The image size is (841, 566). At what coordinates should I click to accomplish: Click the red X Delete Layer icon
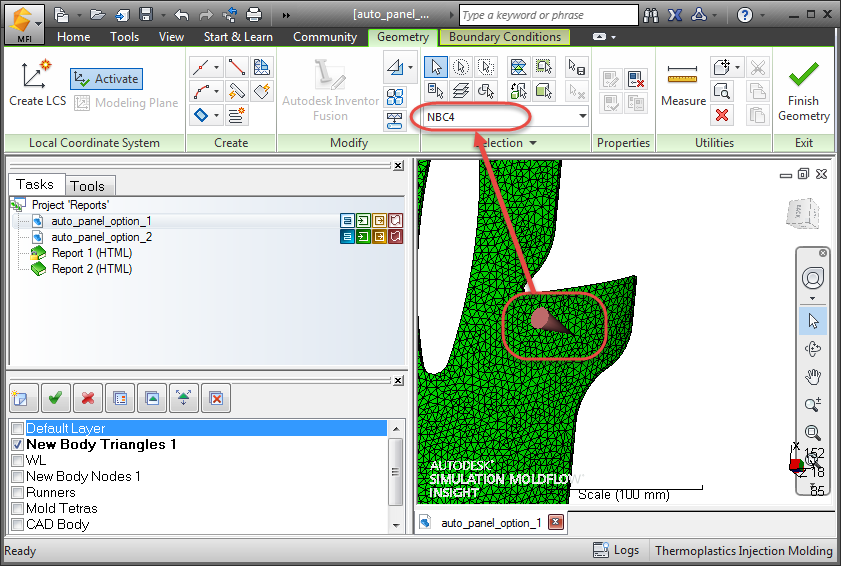pyautogui.click(x=87, y=398)
